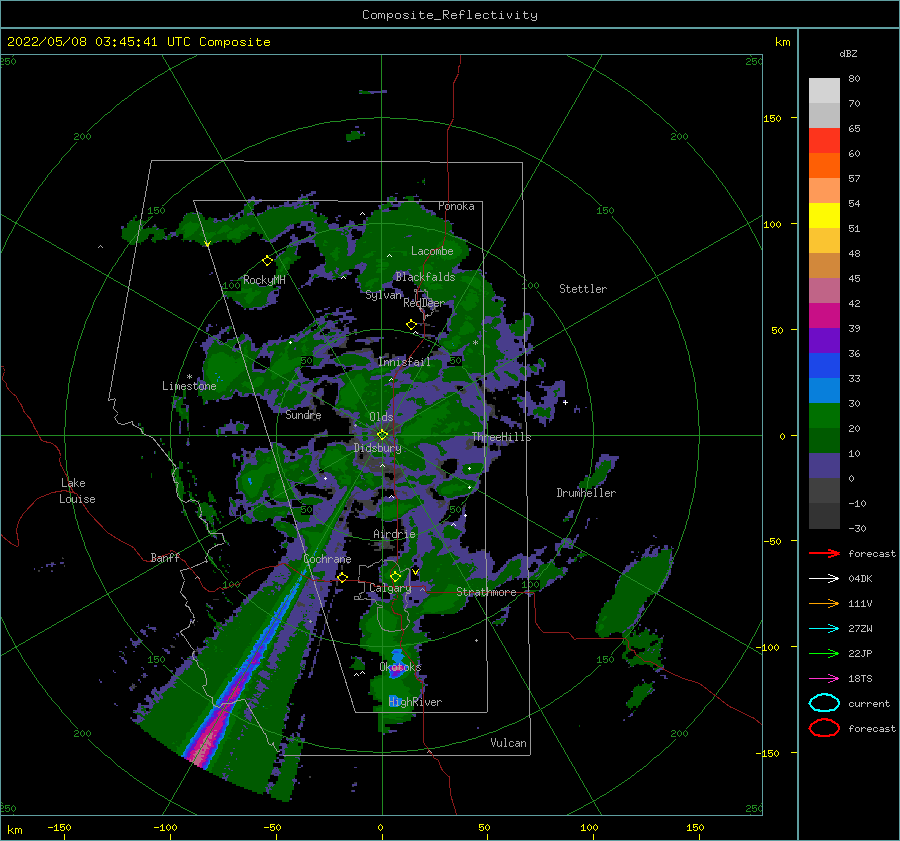Click the Vulcan city label
The image size is (900, 841).
point(509,742)
